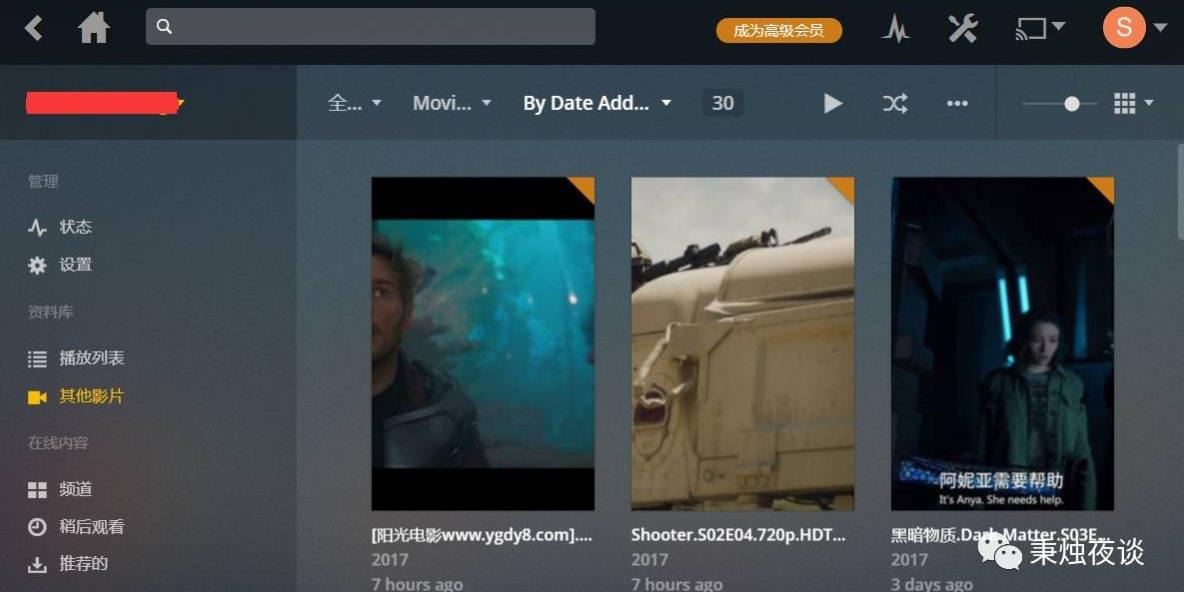Expand the user account avatar menu

coord(1133,28)
